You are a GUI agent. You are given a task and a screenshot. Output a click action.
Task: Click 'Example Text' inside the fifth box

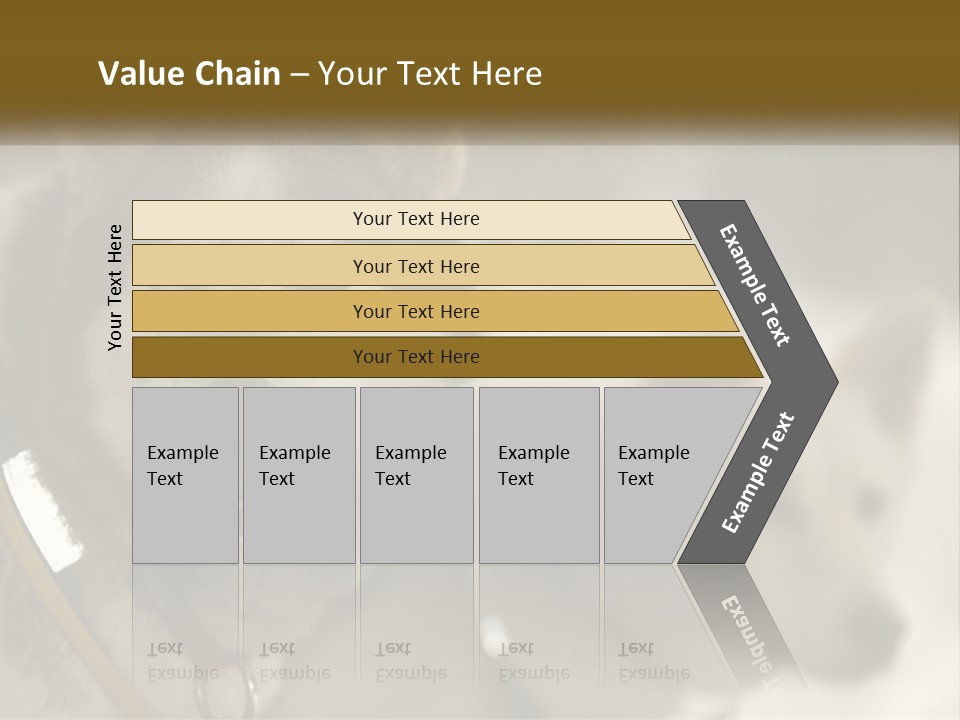tap(653, 465)
